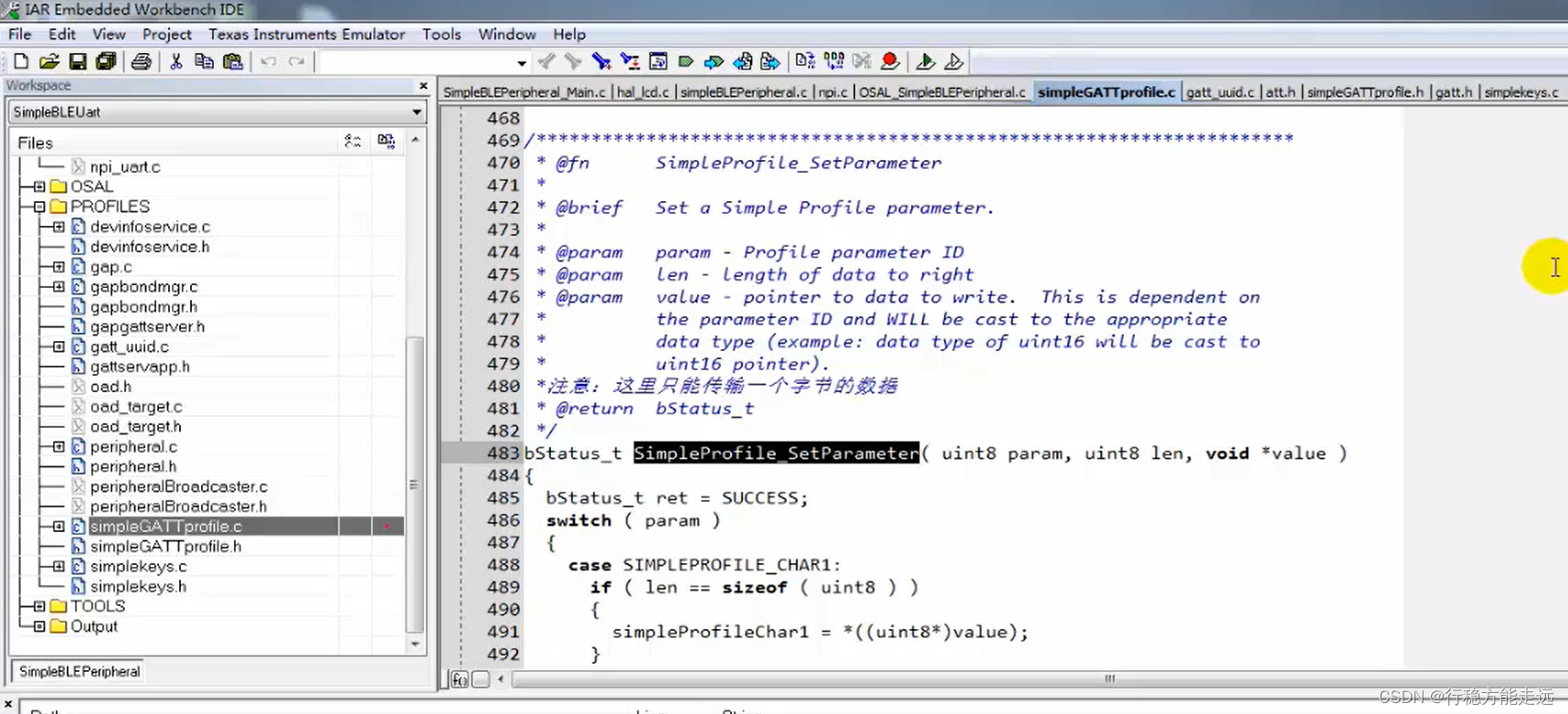Click the Find toolbar icon
This screenshot has width=1568, height=714.
pos(601,61)
